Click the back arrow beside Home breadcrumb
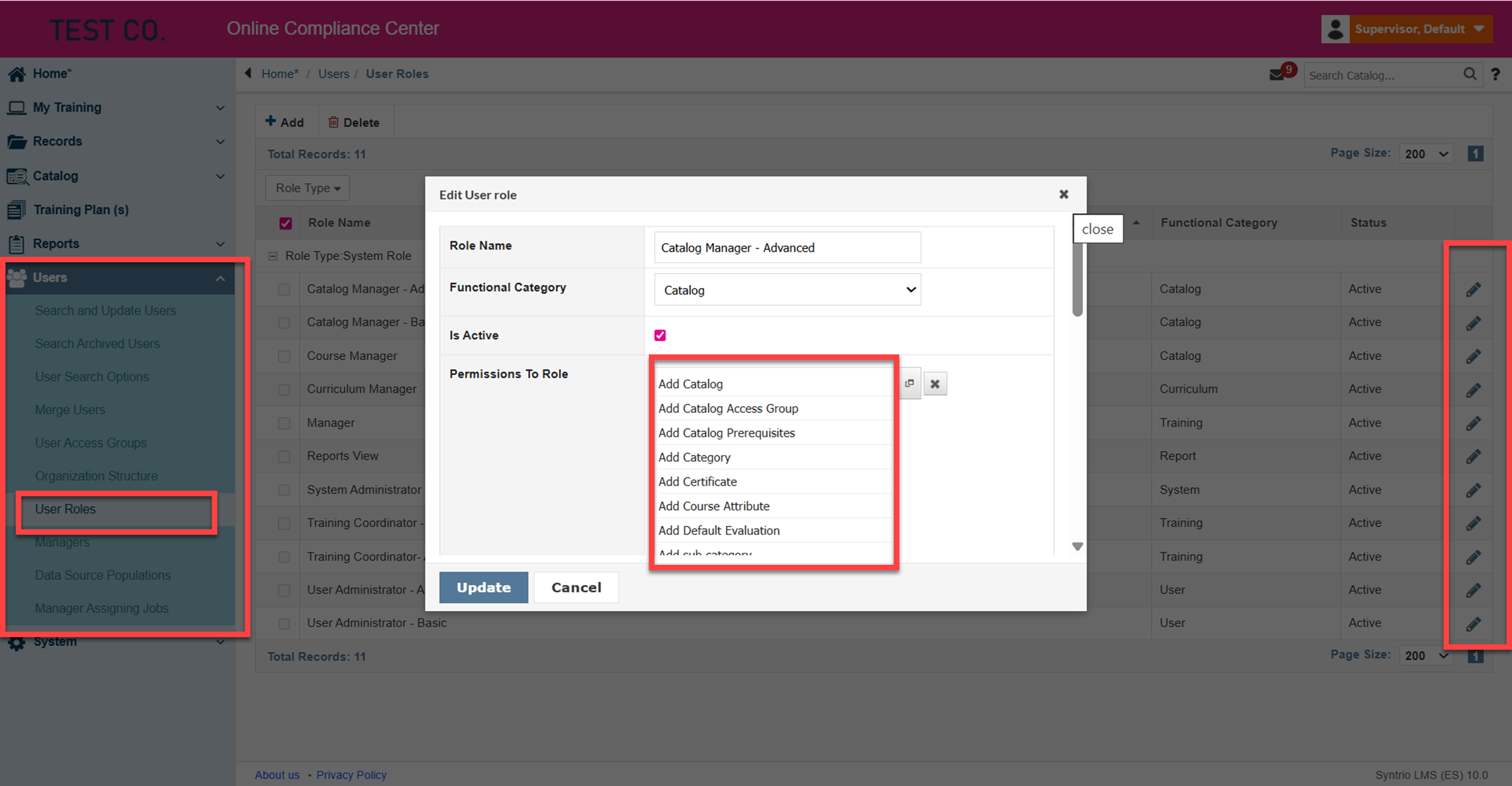The width and height of the screenshot is (1512, 786). tap(248, 74)
